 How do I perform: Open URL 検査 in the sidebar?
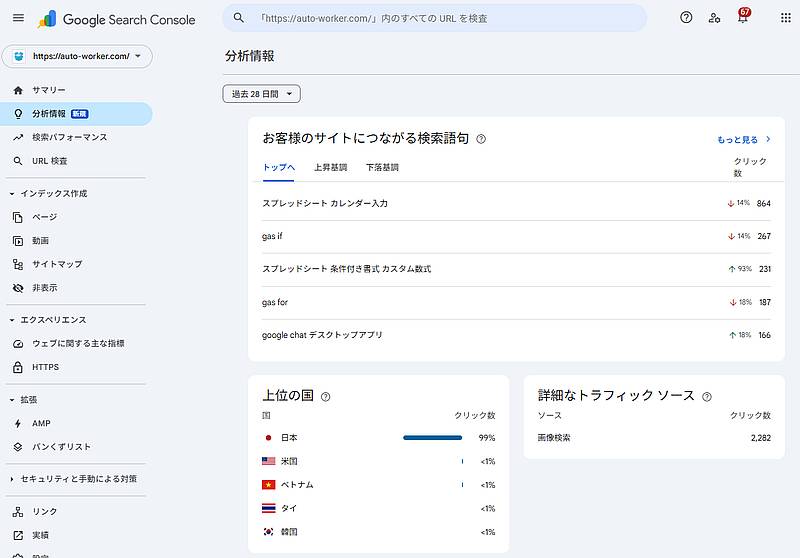coord(77,161)
